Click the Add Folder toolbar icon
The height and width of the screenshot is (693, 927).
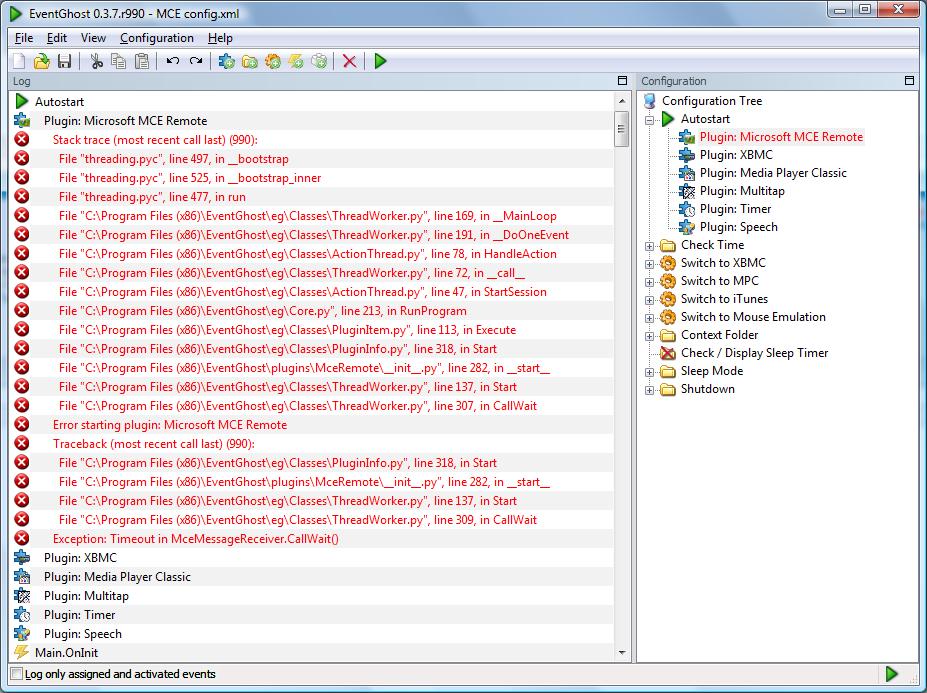tap(249, 61)
